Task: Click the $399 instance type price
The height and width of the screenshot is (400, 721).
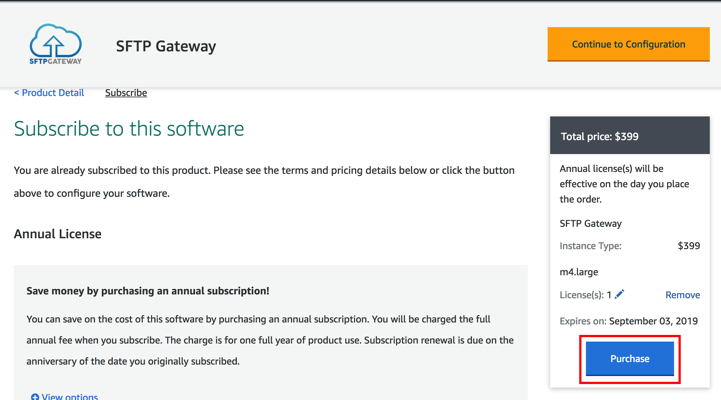Action: point(688,246)
